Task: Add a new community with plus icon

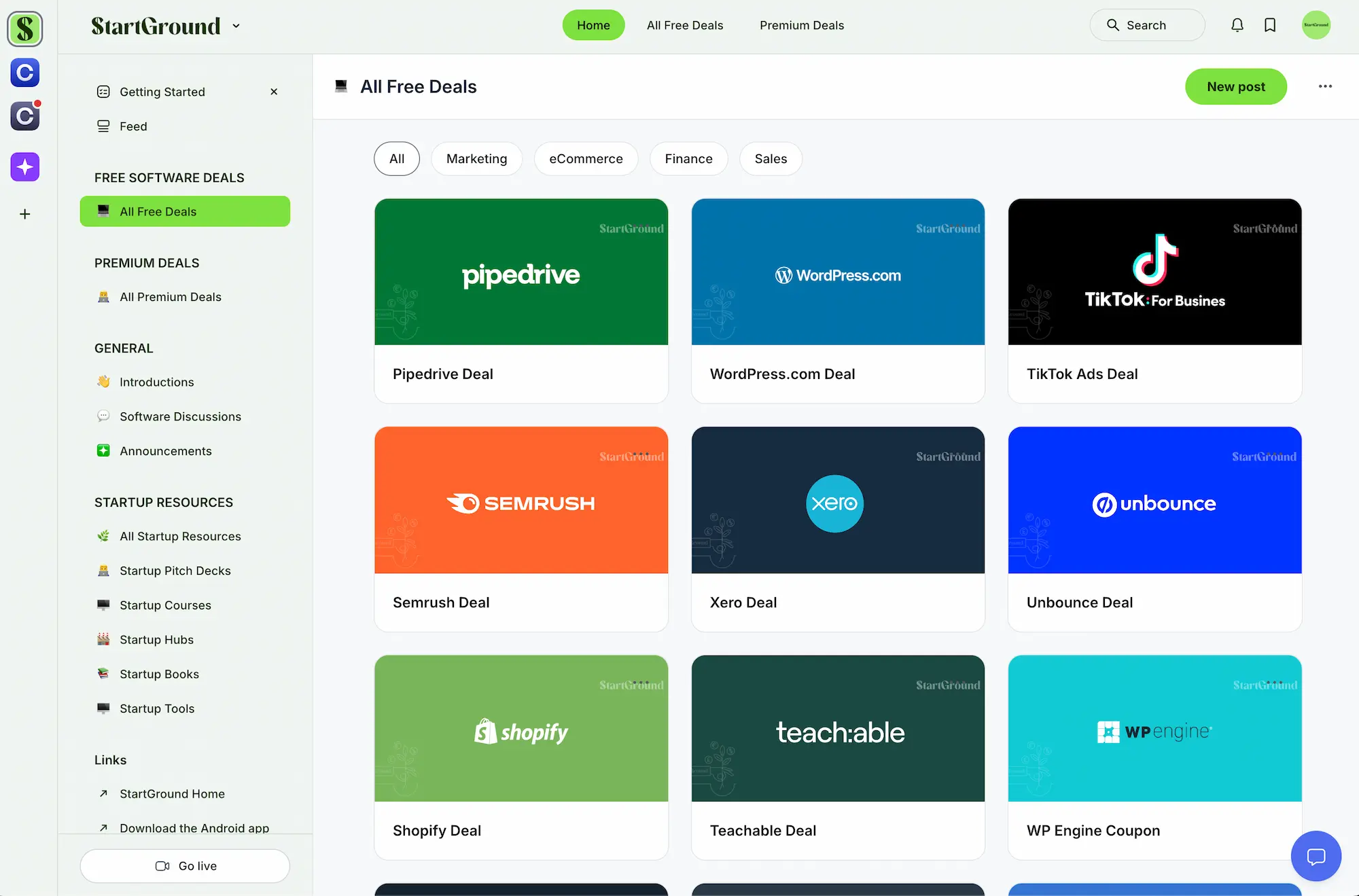Action: click(25, 214)
